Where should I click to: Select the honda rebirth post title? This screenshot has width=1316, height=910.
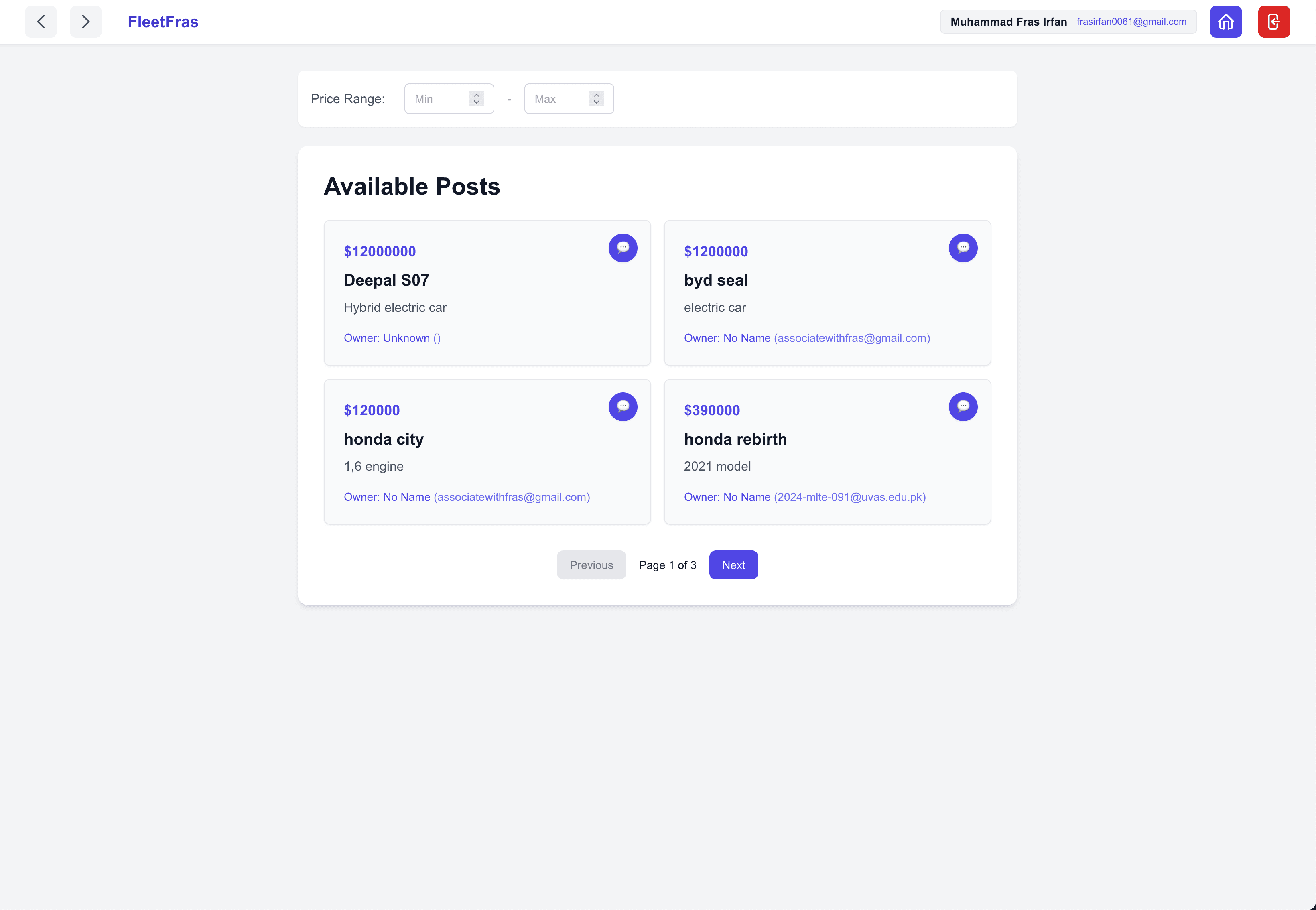coord(735,440)
